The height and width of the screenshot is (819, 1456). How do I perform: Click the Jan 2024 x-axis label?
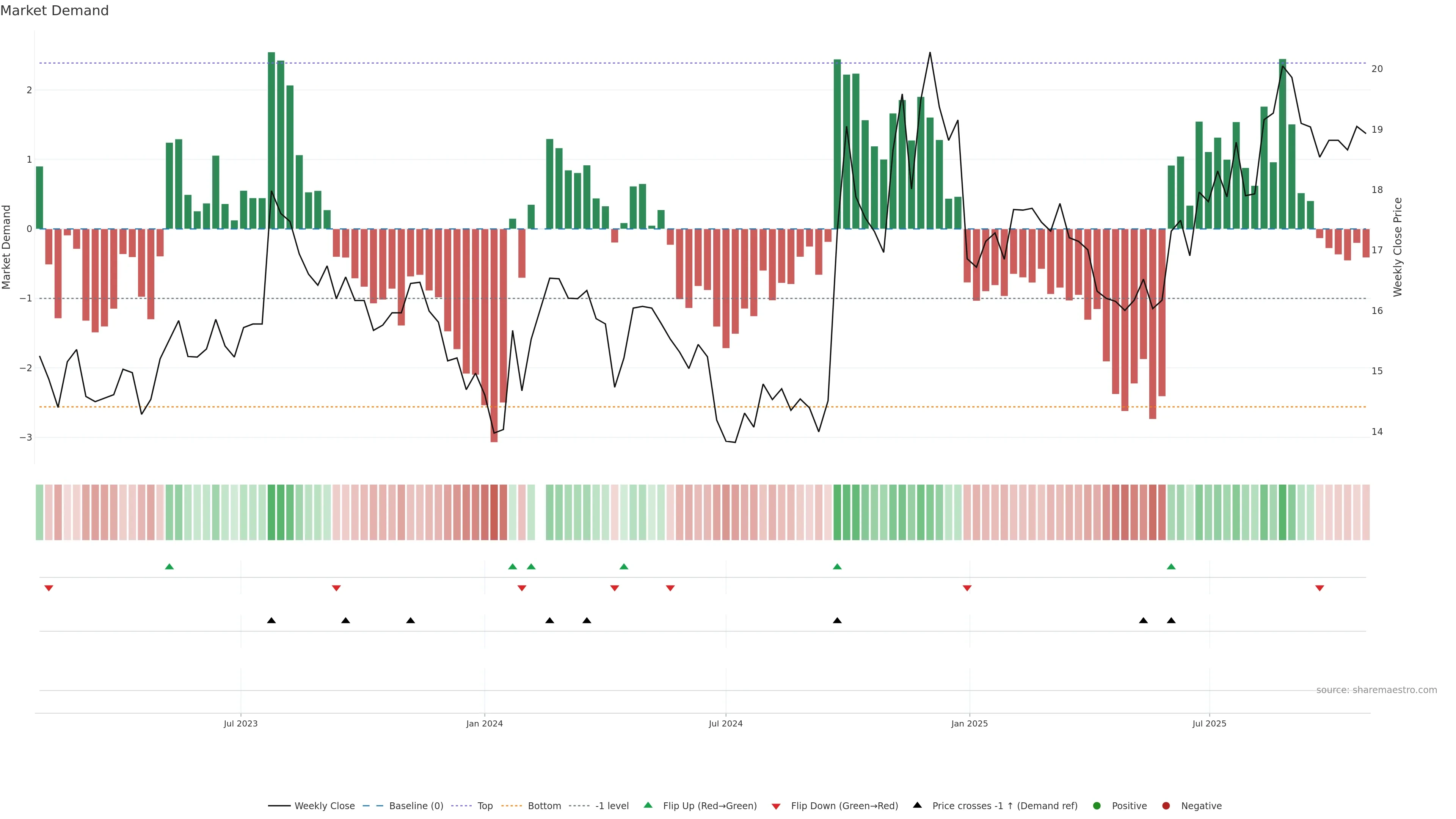[485, 724]
